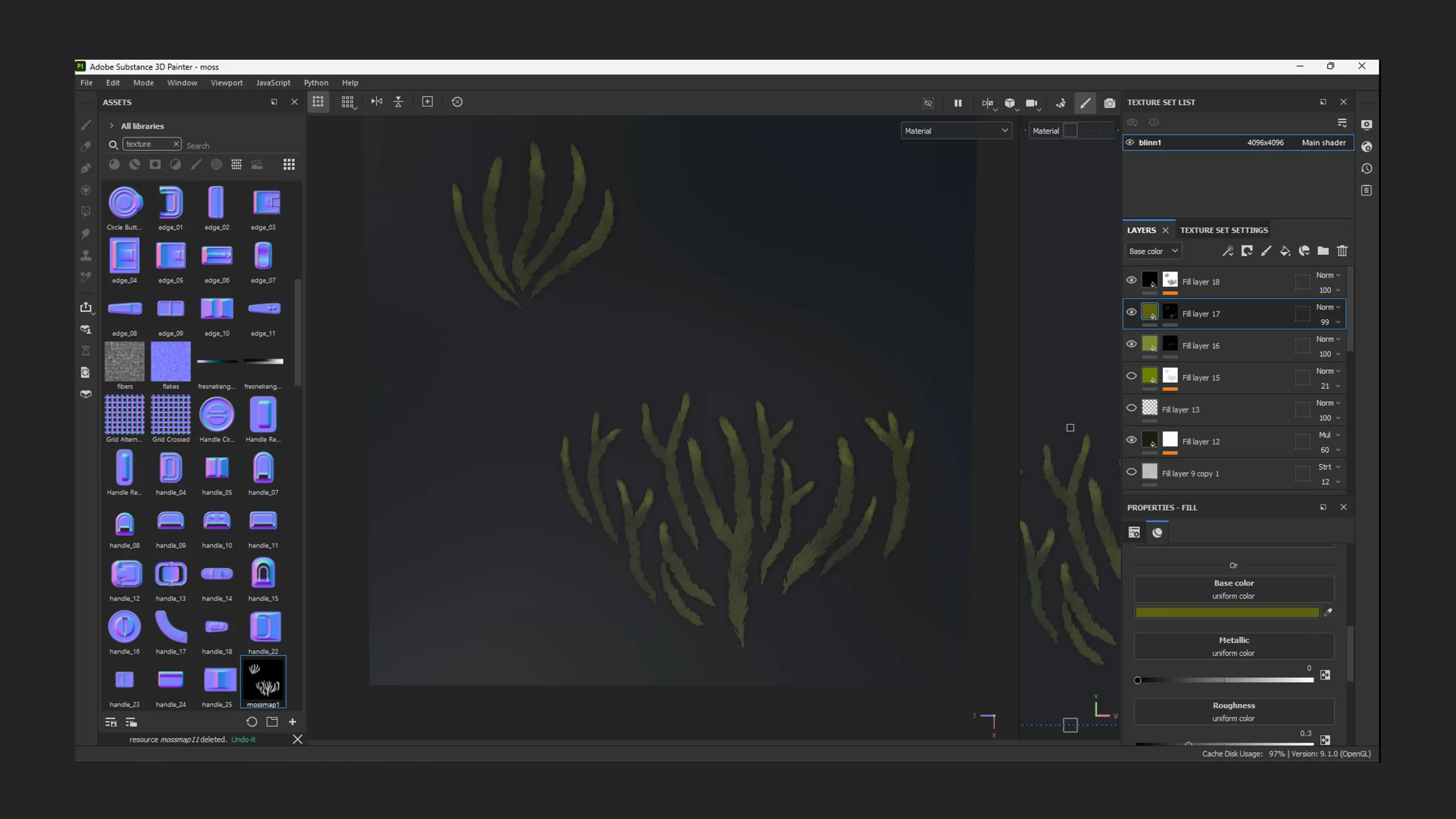Screen dimensions: 1456x819
Task: Open Fill layer 18 blend mode Norm dropdown
Action: coord(1328,275)
